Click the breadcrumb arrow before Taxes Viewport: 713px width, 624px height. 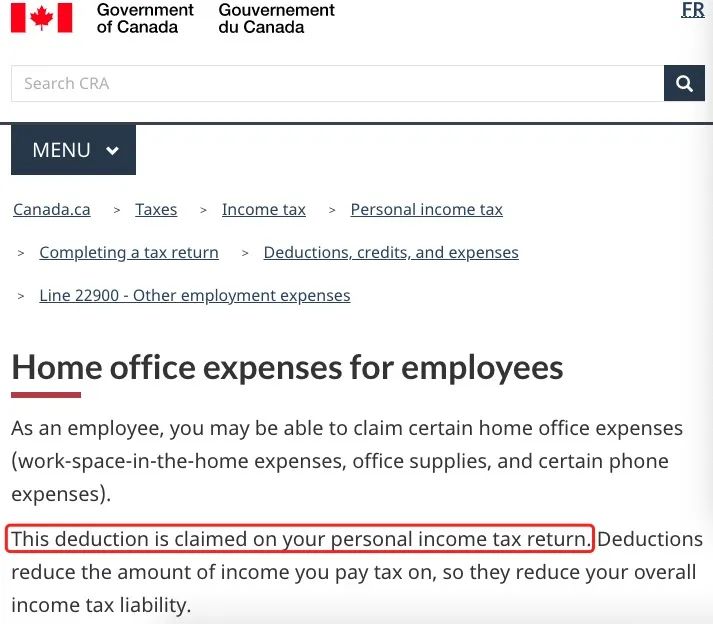(117, 210)
